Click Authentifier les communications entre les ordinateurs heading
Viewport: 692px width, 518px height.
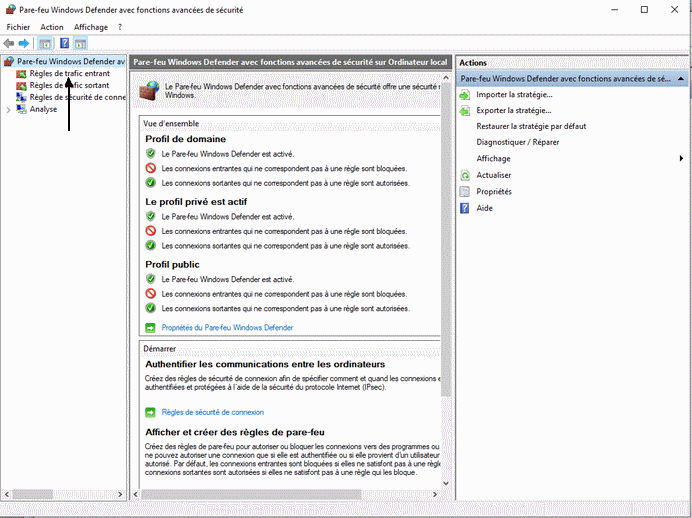pos(265,364)
